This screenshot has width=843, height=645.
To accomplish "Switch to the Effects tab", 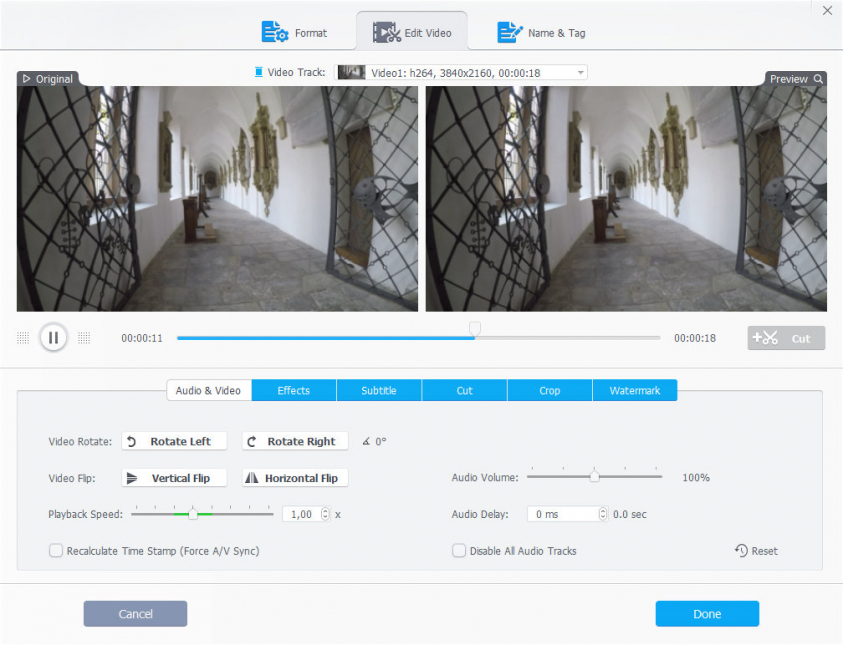I will tap(294, 390).
